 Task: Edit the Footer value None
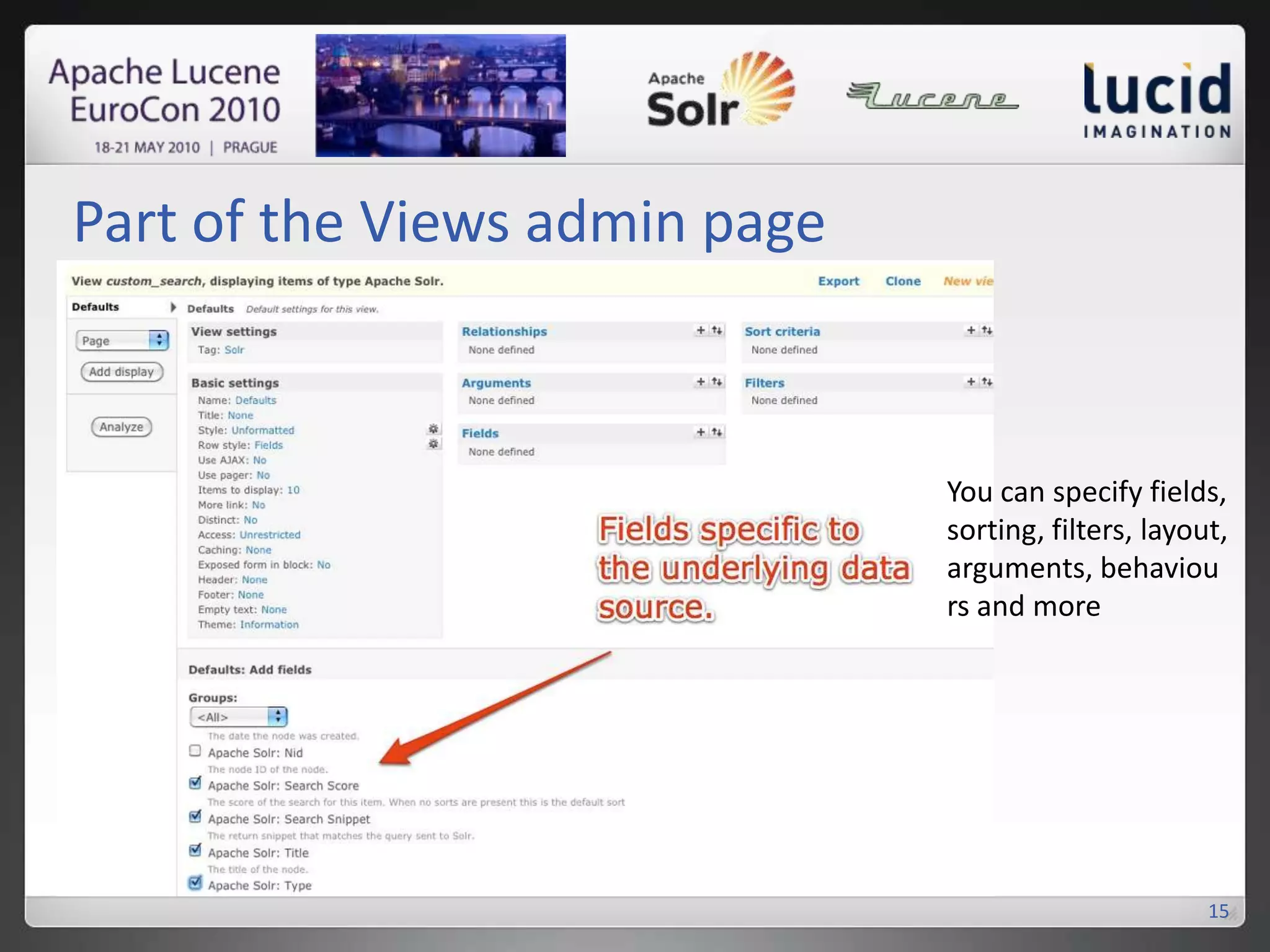coord(251,594)
